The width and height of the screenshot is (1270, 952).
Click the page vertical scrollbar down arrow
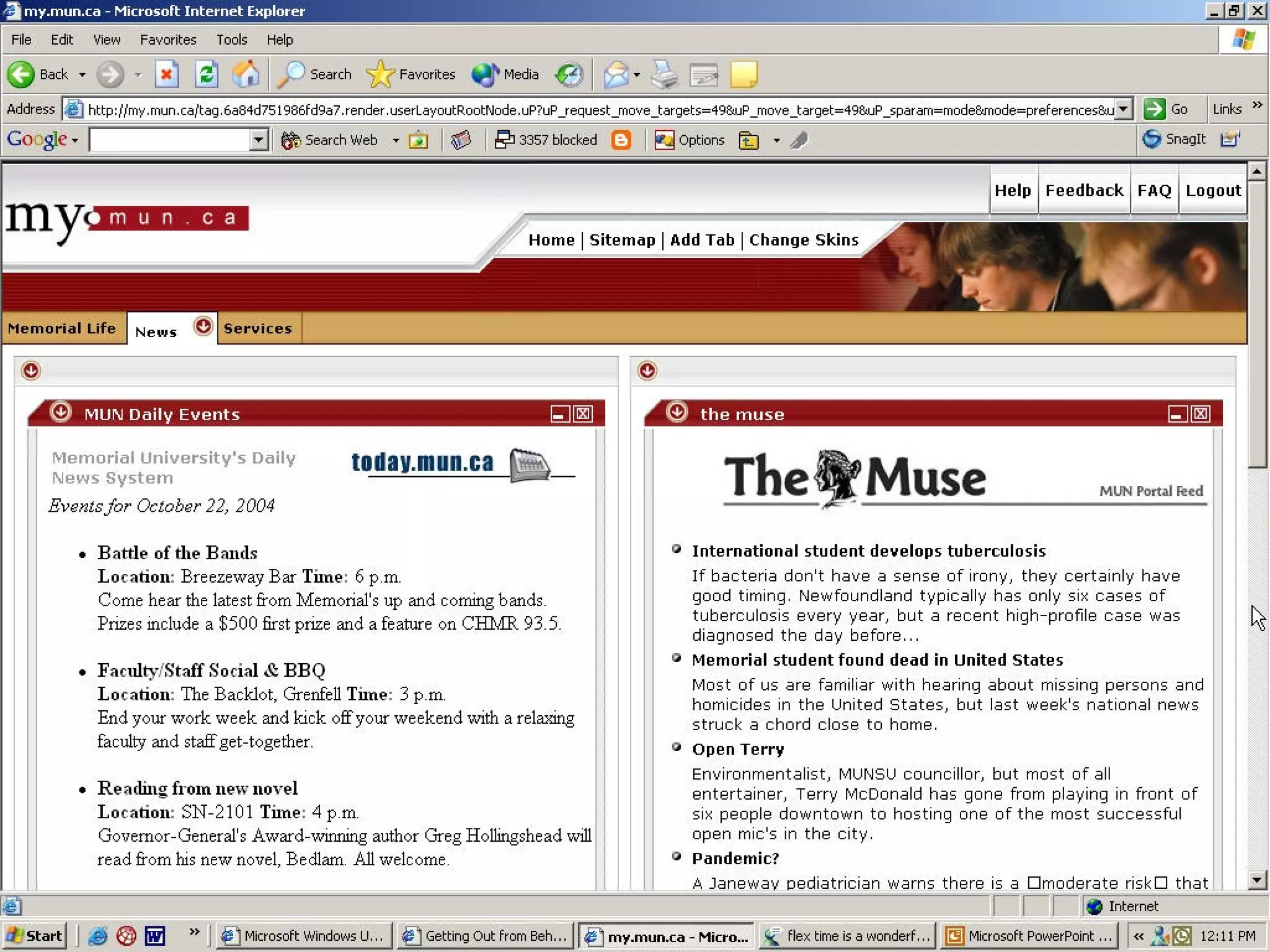click(x=1257, y=880)
